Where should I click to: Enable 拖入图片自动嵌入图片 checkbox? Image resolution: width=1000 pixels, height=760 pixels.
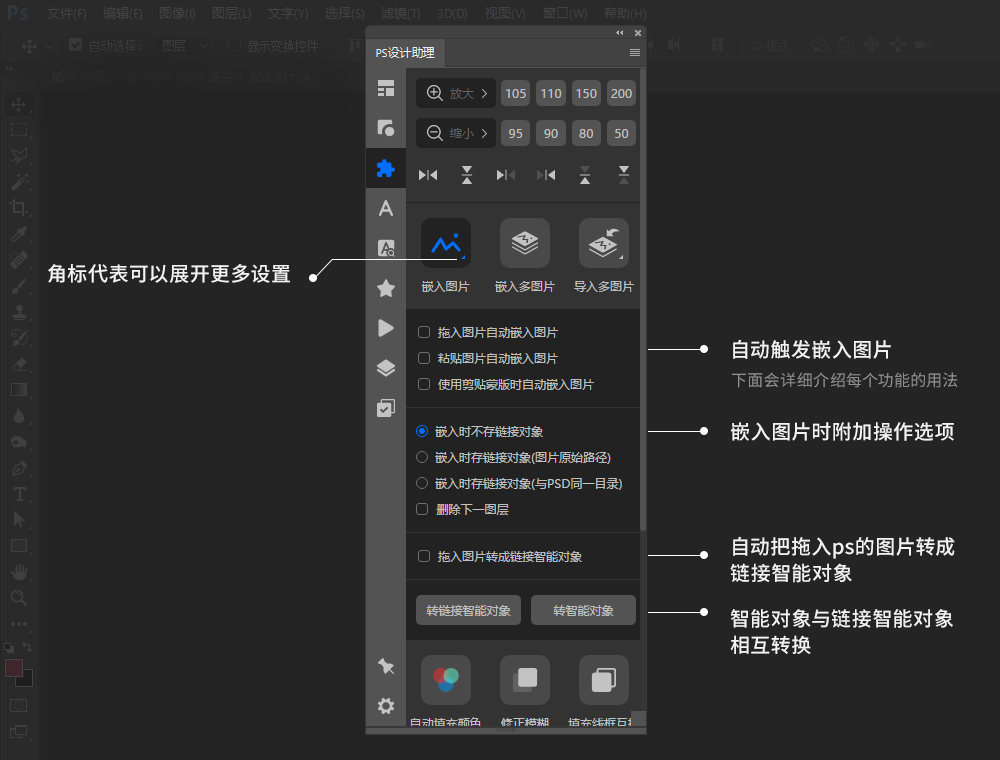pyautogui.click(x=423, y=332)
